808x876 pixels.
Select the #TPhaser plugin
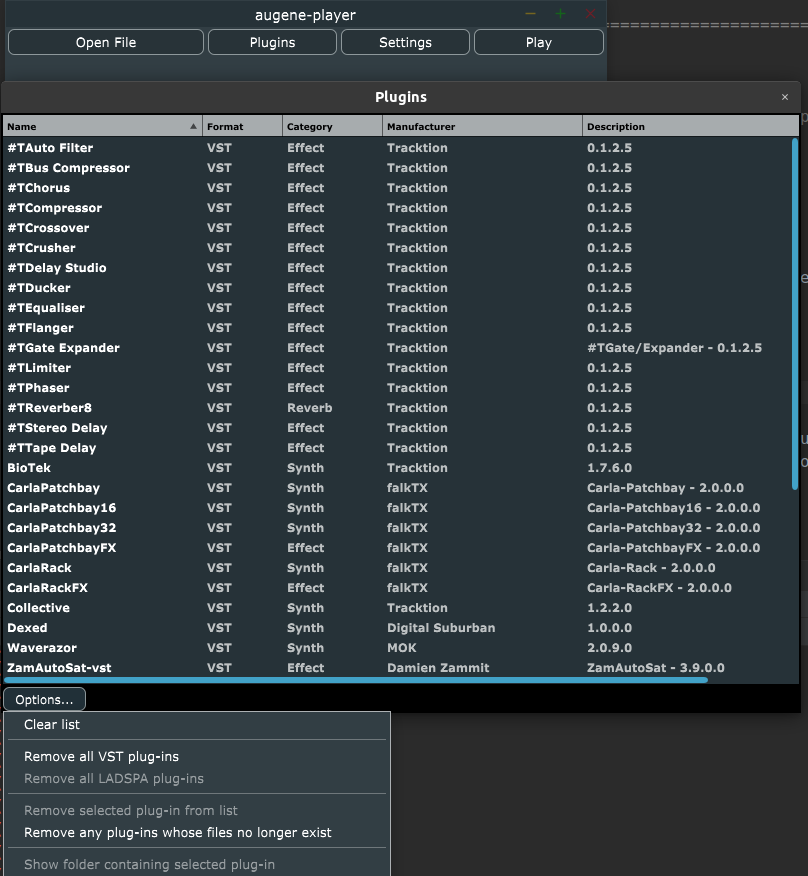tap(398, 388)
